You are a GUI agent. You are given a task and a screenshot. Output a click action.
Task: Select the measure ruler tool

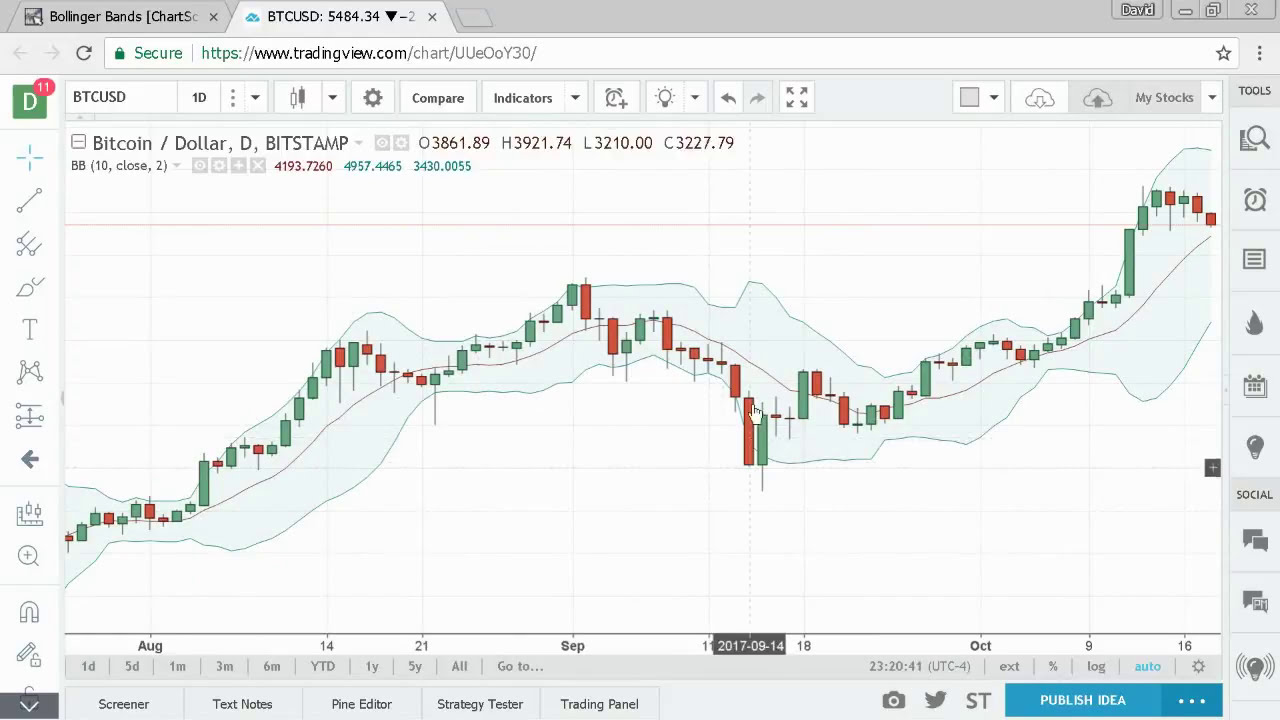pos(29,514)
